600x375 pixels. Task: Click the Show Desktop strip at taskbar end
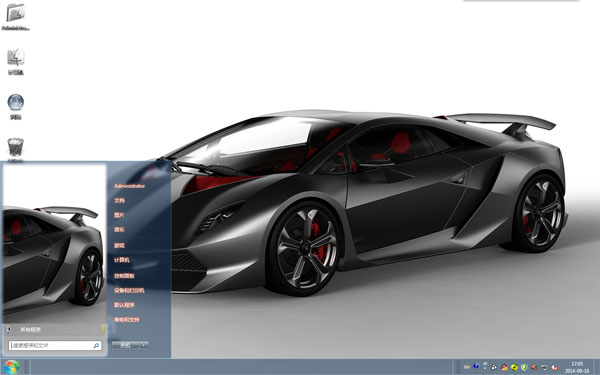(597, 367)
